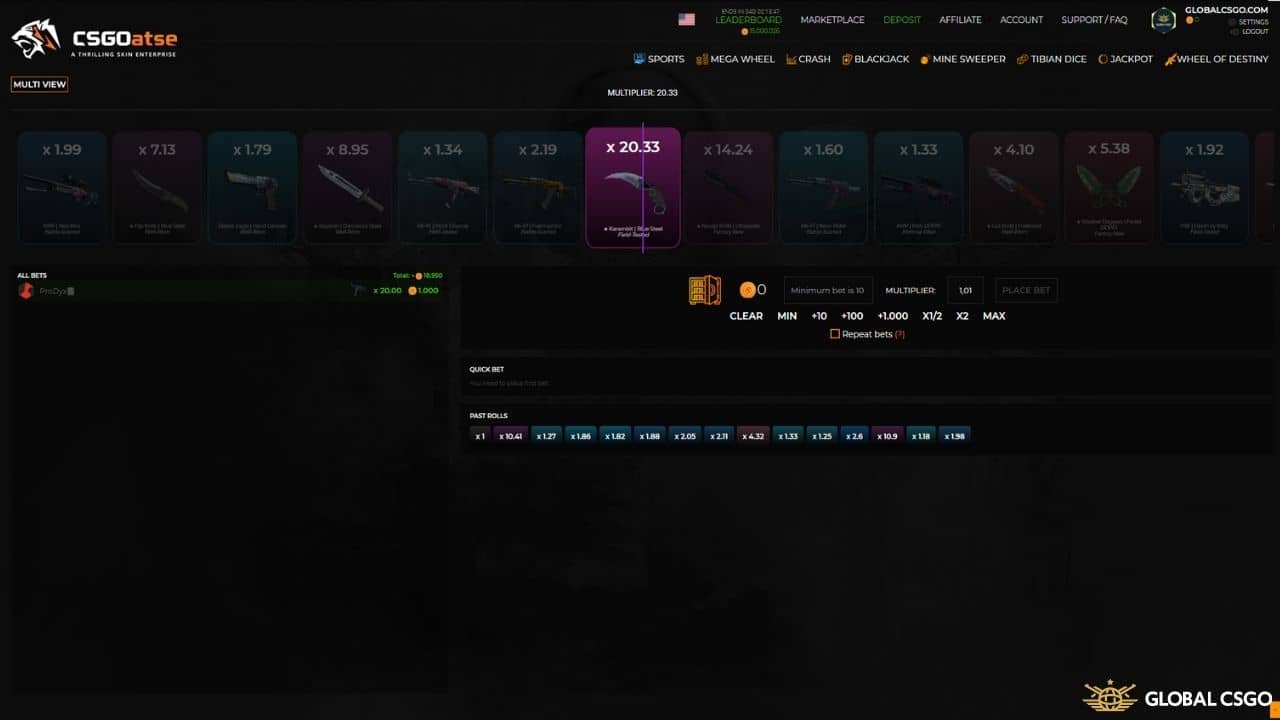1280x720 pixels.
Task: Open Settings under the username
Action: coord(1249,22)
